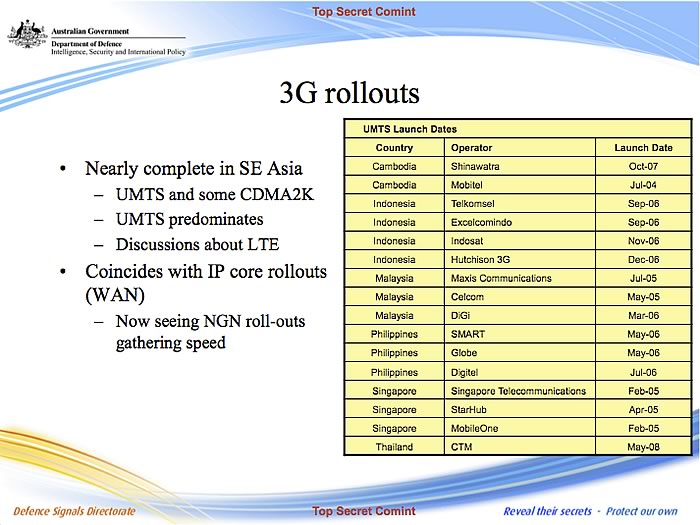Click the 'Country' column header
Viewport: 700px width, 525px height.
(x=394, y=148)
